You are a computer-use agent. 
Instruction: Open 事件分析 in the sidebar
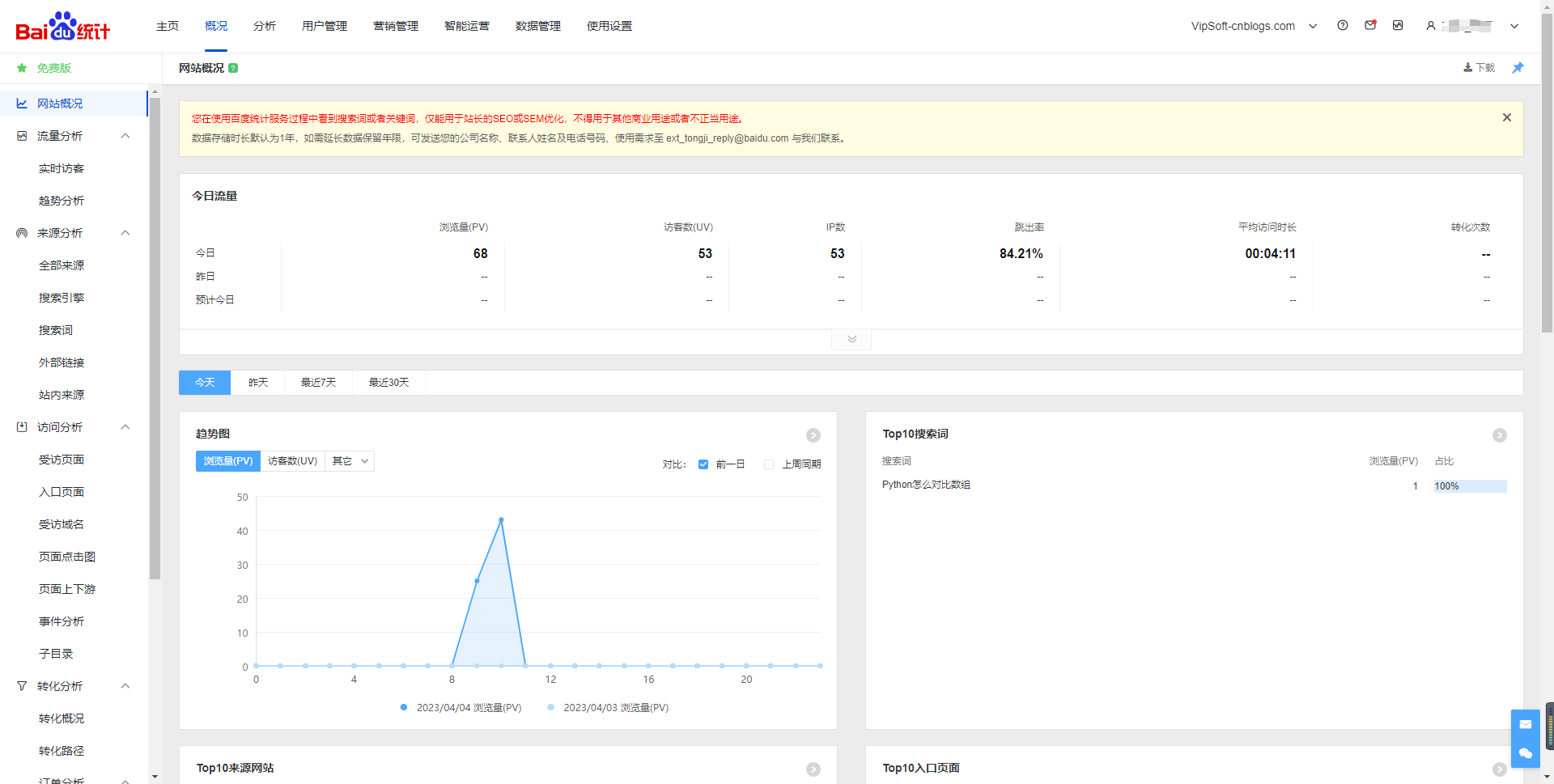coord(62,621)
